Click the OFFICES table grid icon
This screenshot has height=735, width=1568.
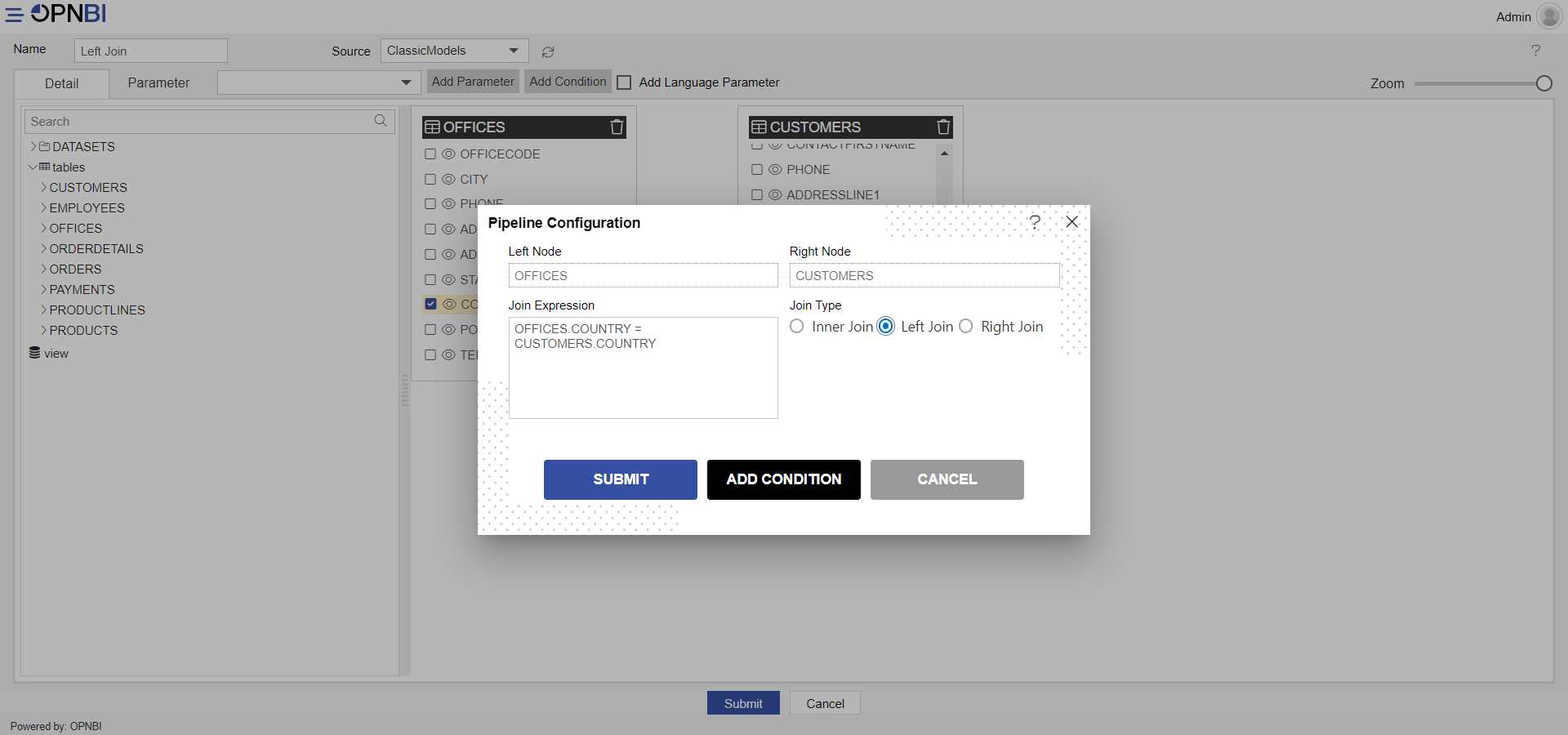[432, 127]
